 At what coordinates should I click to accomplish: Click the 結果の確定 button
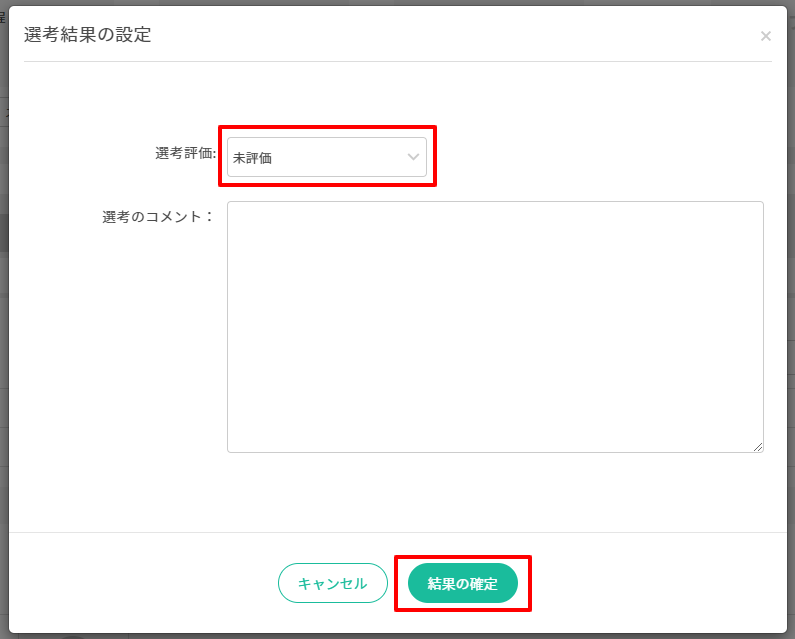point(462,583)
